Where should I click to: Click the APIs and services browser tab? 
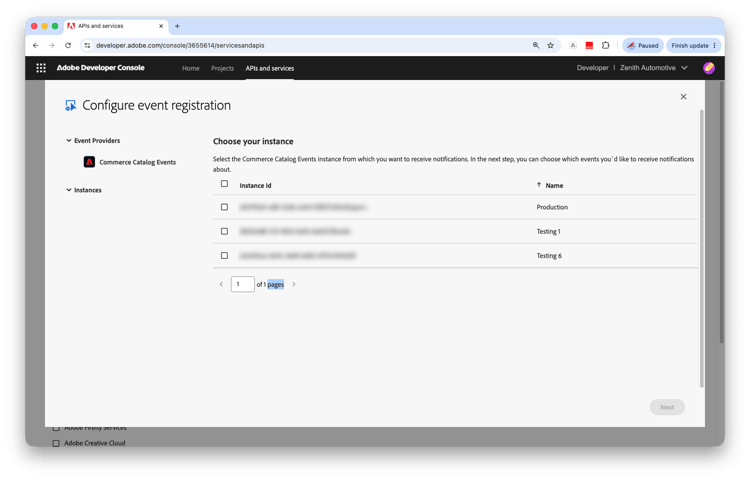(x=116, y=26)
